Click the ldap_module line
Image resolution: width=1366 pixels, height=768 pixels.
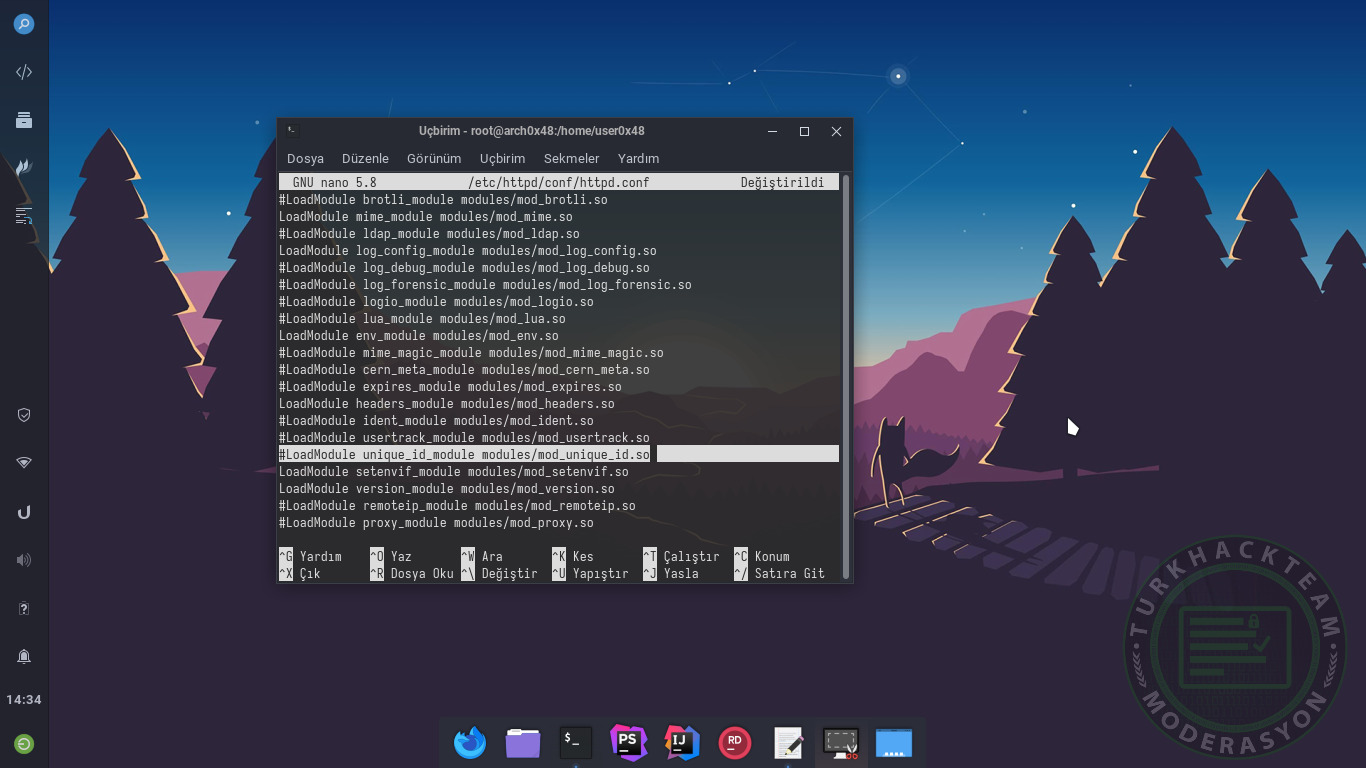429,233
